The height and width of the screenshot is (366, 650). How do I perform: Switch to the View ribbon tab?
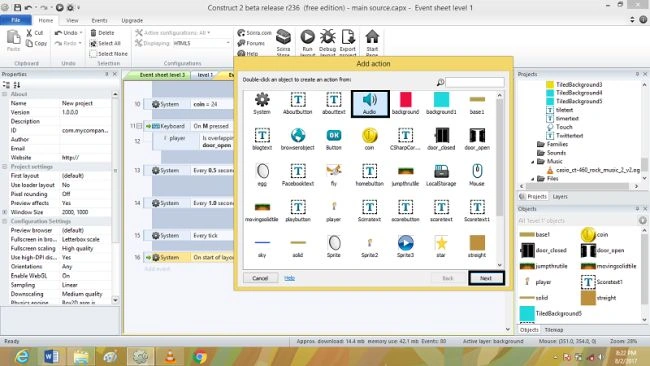tap(72, 20)
